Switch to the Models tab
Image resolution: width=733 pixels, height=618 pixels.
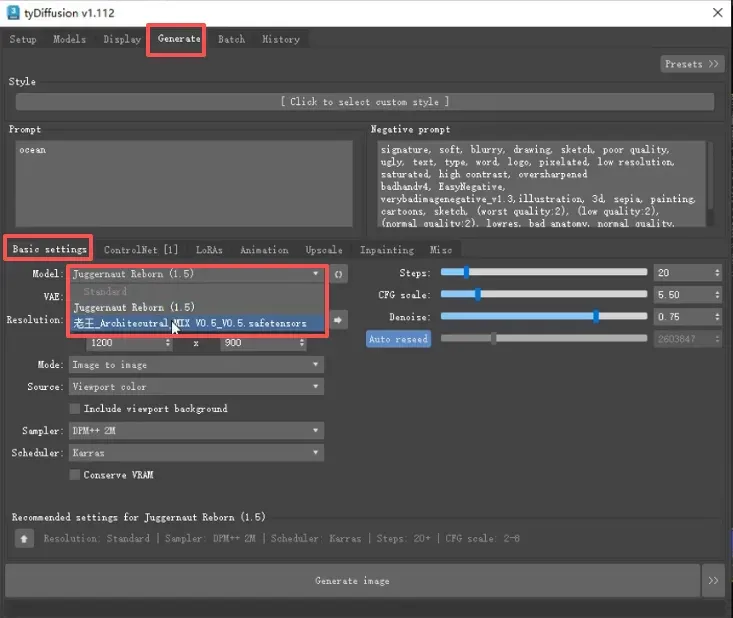(69, 39)
